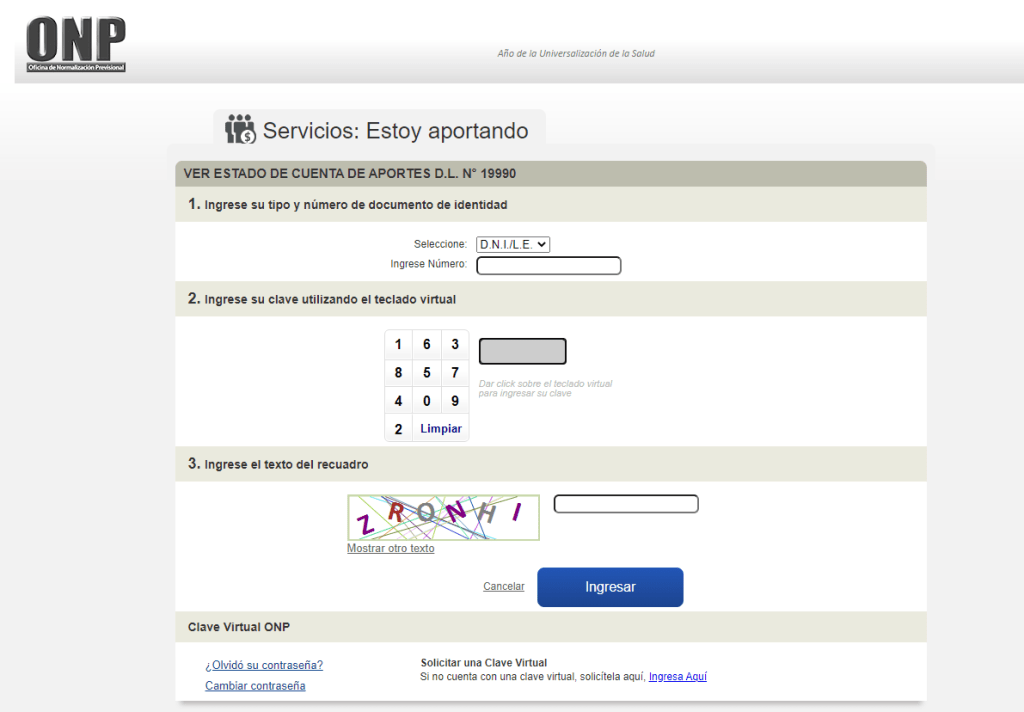Open the ¿Olvidó su contraseña? link
Viewport: 1024px width, 712px height.
(264, 665)
